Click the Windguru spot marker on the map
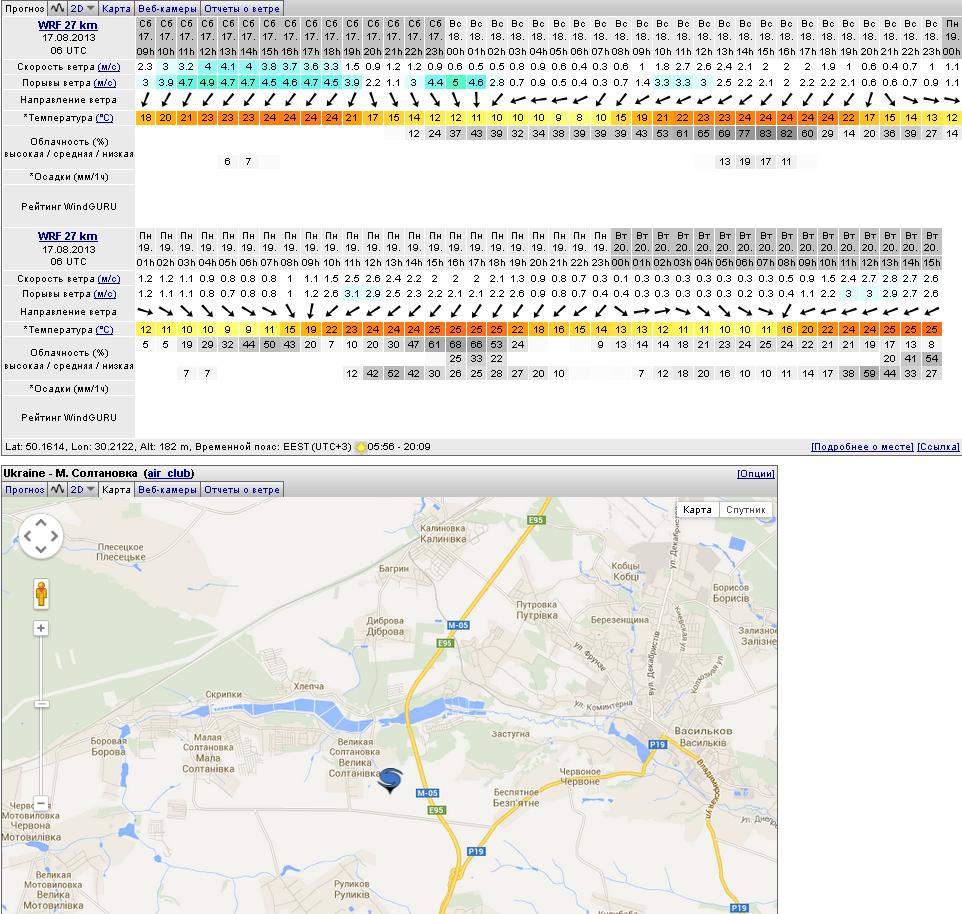 point(391,780)
